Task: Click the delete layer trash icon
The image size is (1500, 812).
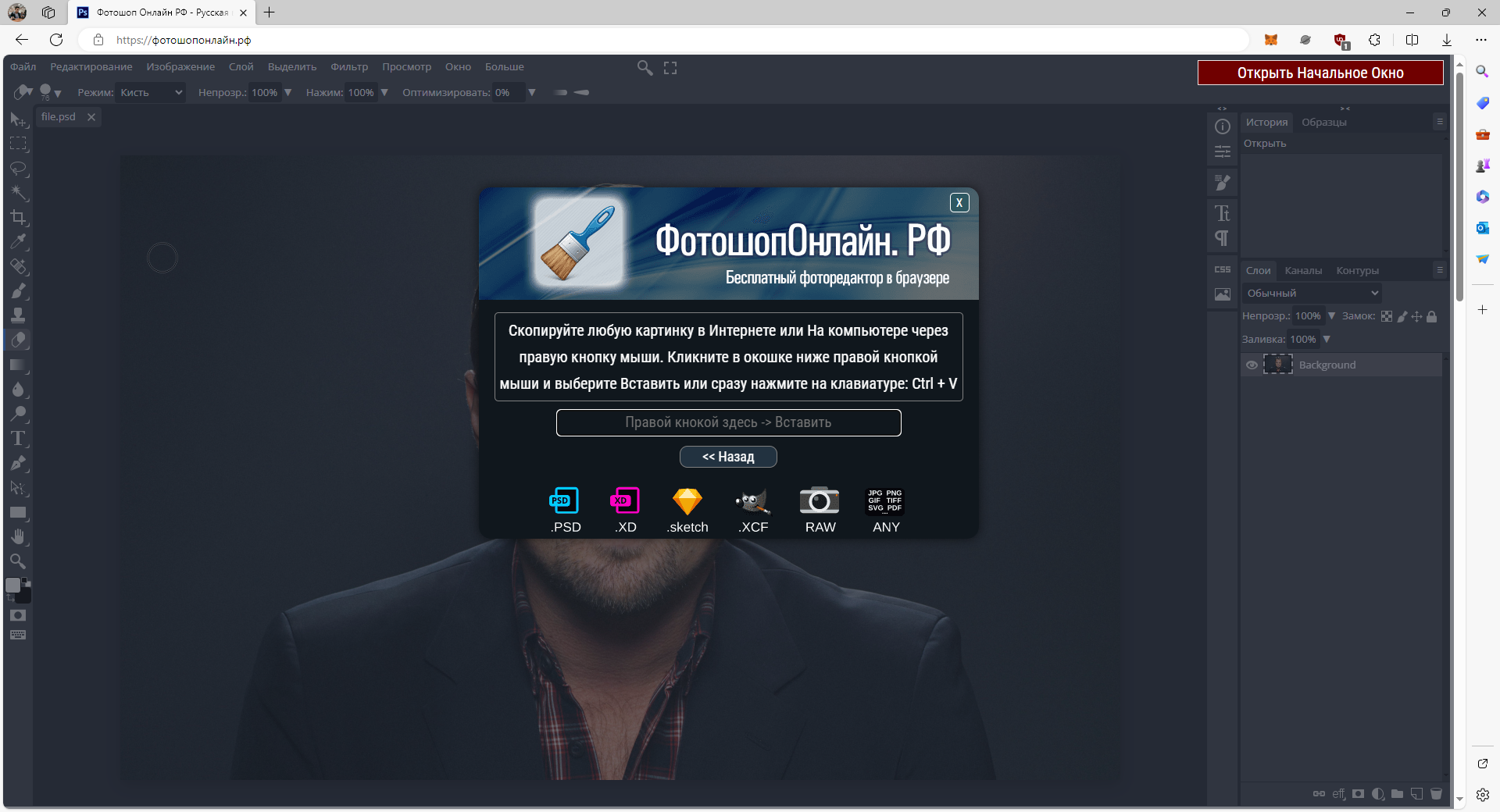Action: tap(1436, 794)
